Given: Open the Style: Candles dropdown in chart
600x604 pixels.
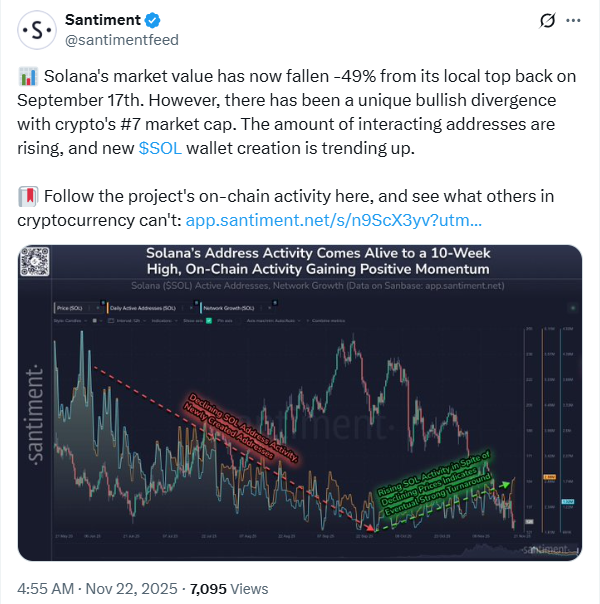Looking at the screenshot, I should (66, 321).
